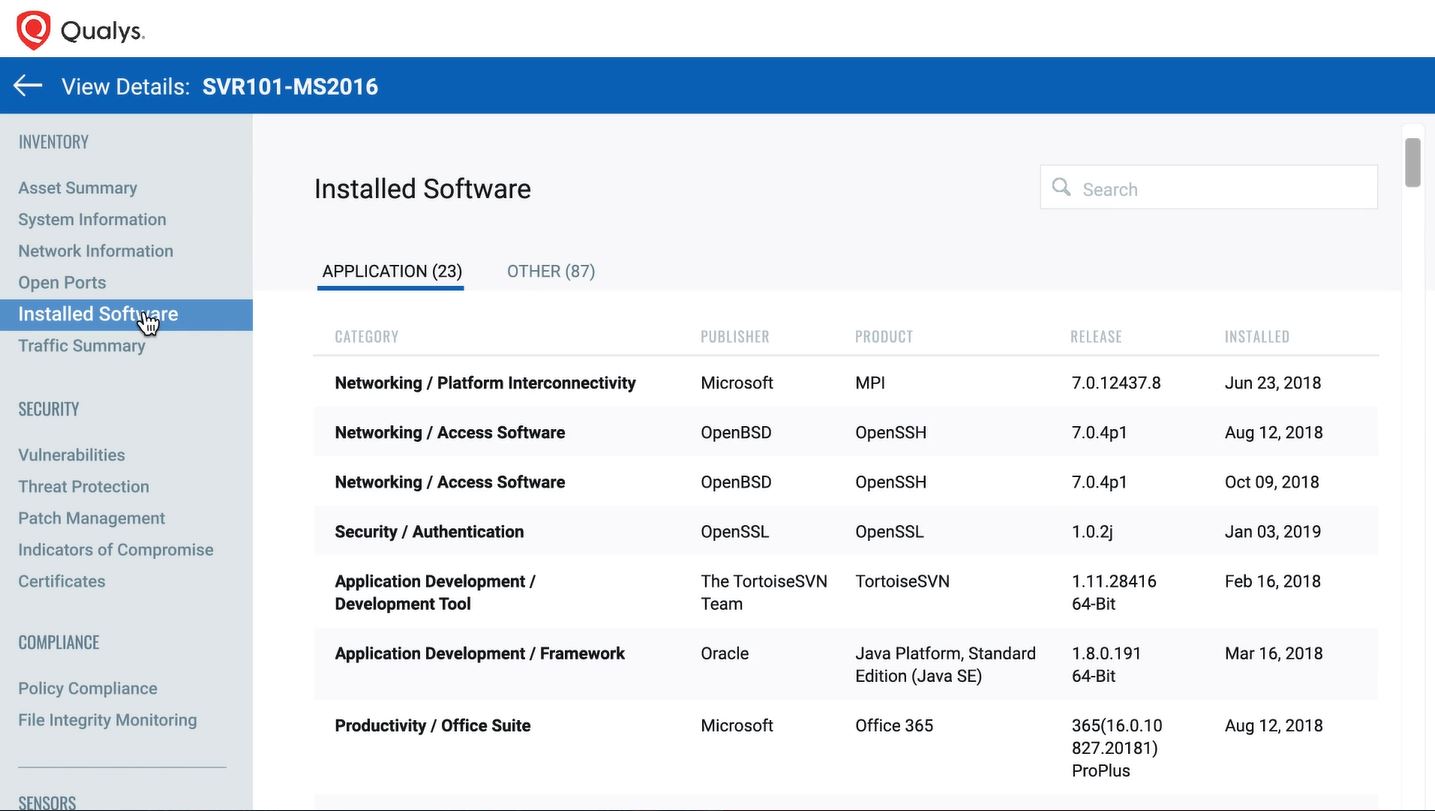Open Network Information page

point(96,251)
